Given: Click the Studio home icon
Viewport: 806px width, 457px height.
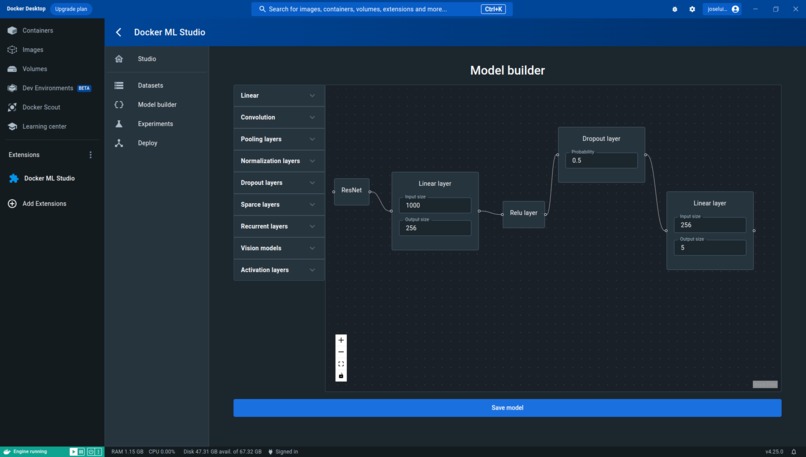Looking at the screenshot, I should [119, 59].
